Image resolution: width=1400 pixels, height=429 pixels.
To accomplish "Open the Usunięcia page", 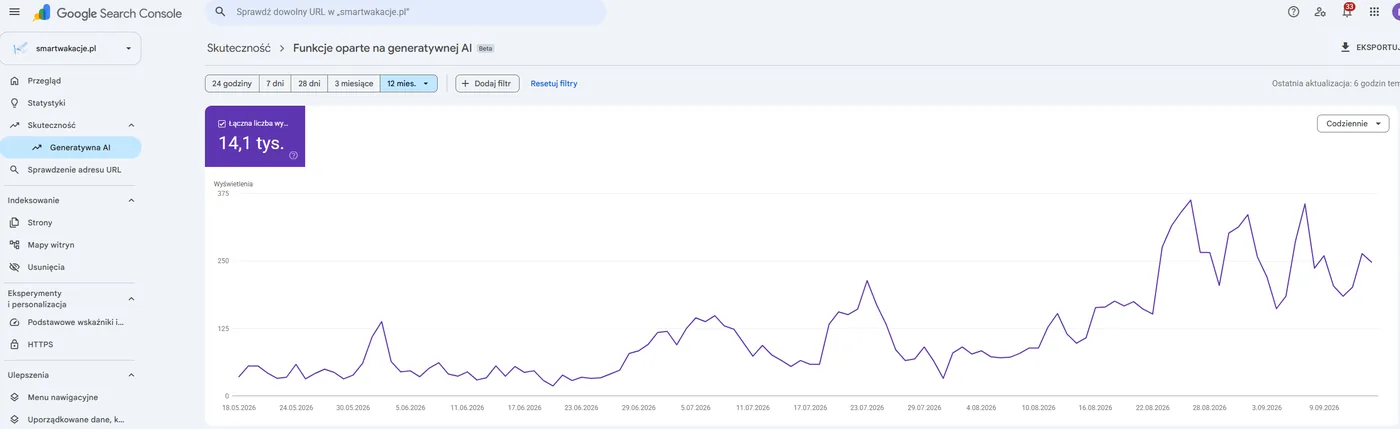I will [x=71, y=267].
